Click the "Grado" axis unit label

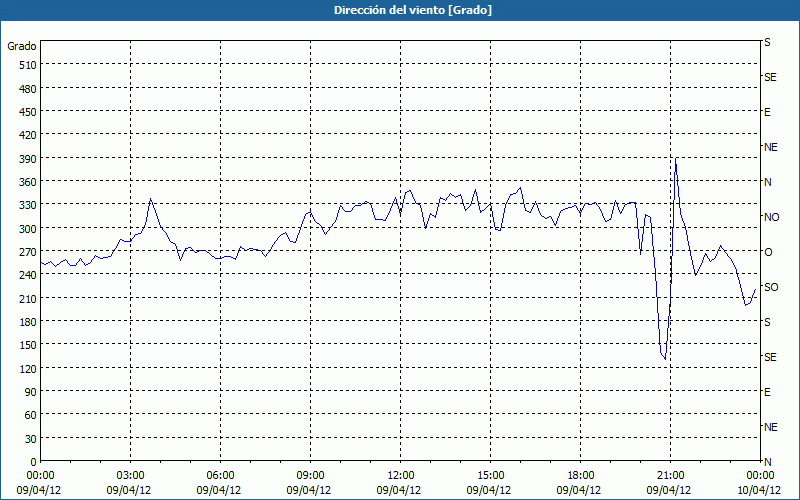point(22,46)
